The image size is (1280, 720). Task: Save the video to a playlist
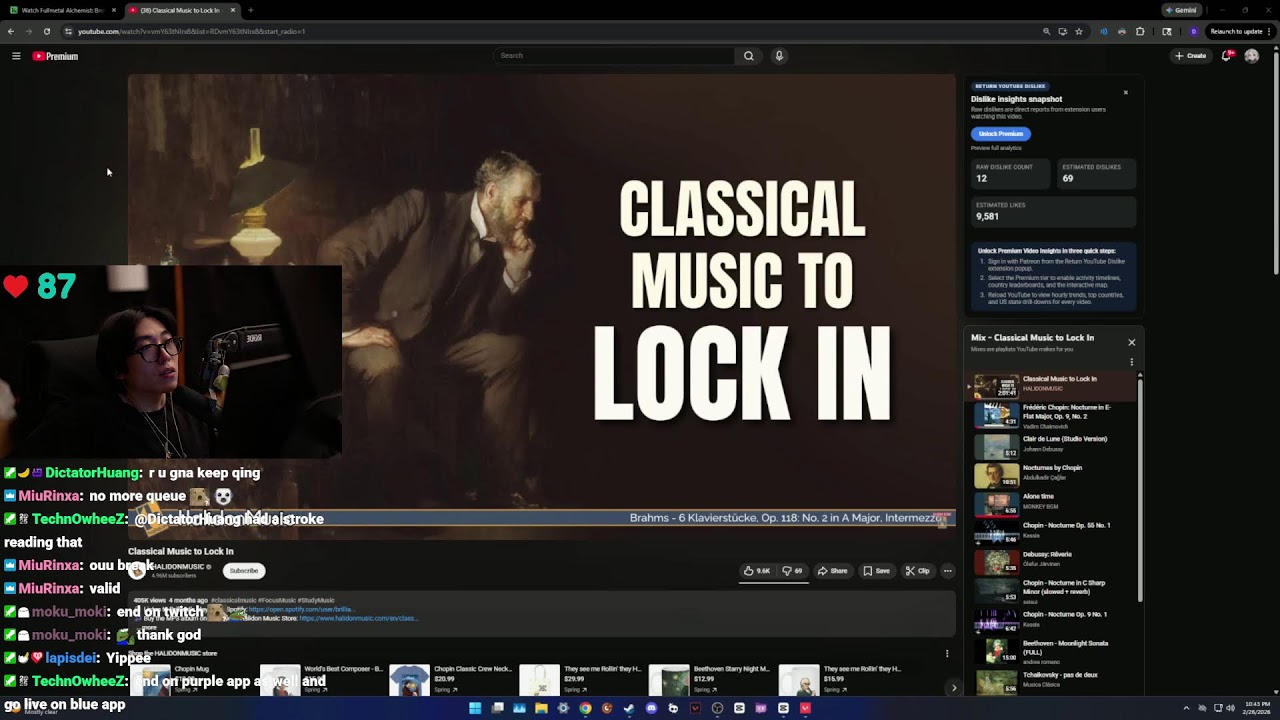(876, 571)
